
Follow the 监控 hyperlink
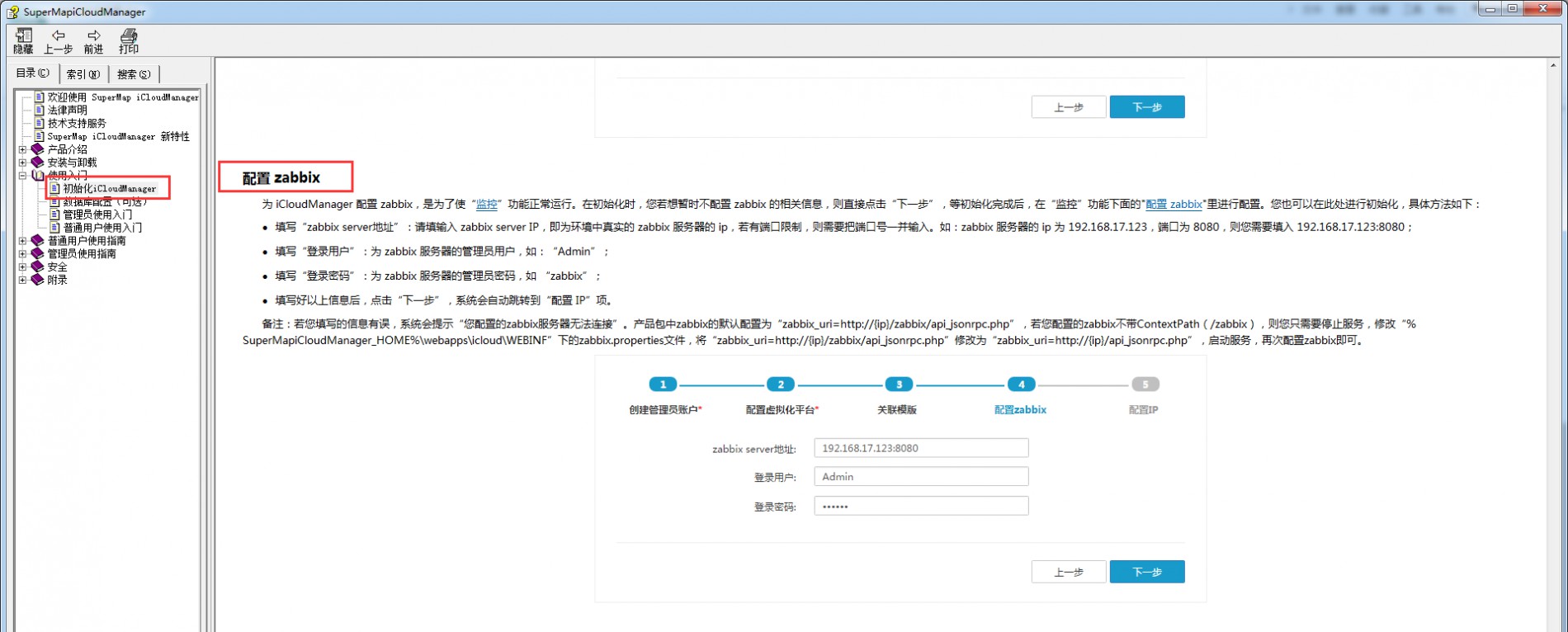pyautogui.click(x=487, y=204)
